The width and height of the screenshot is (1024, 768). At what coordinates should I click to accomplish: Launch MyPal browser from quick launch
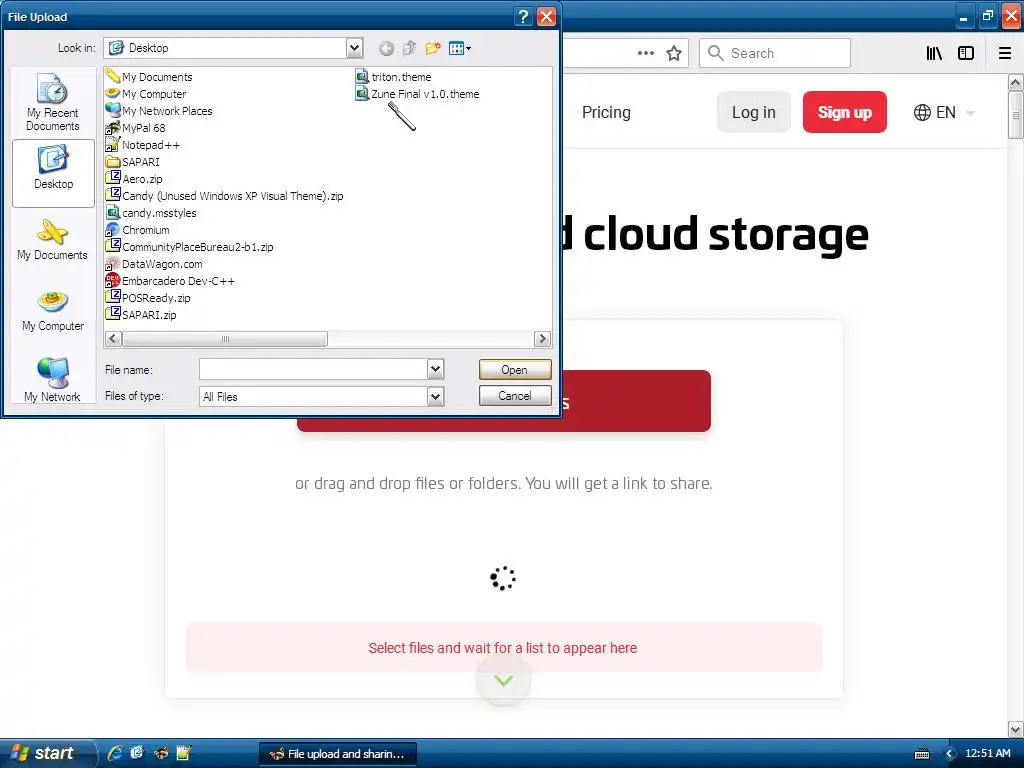coord(161,753)
